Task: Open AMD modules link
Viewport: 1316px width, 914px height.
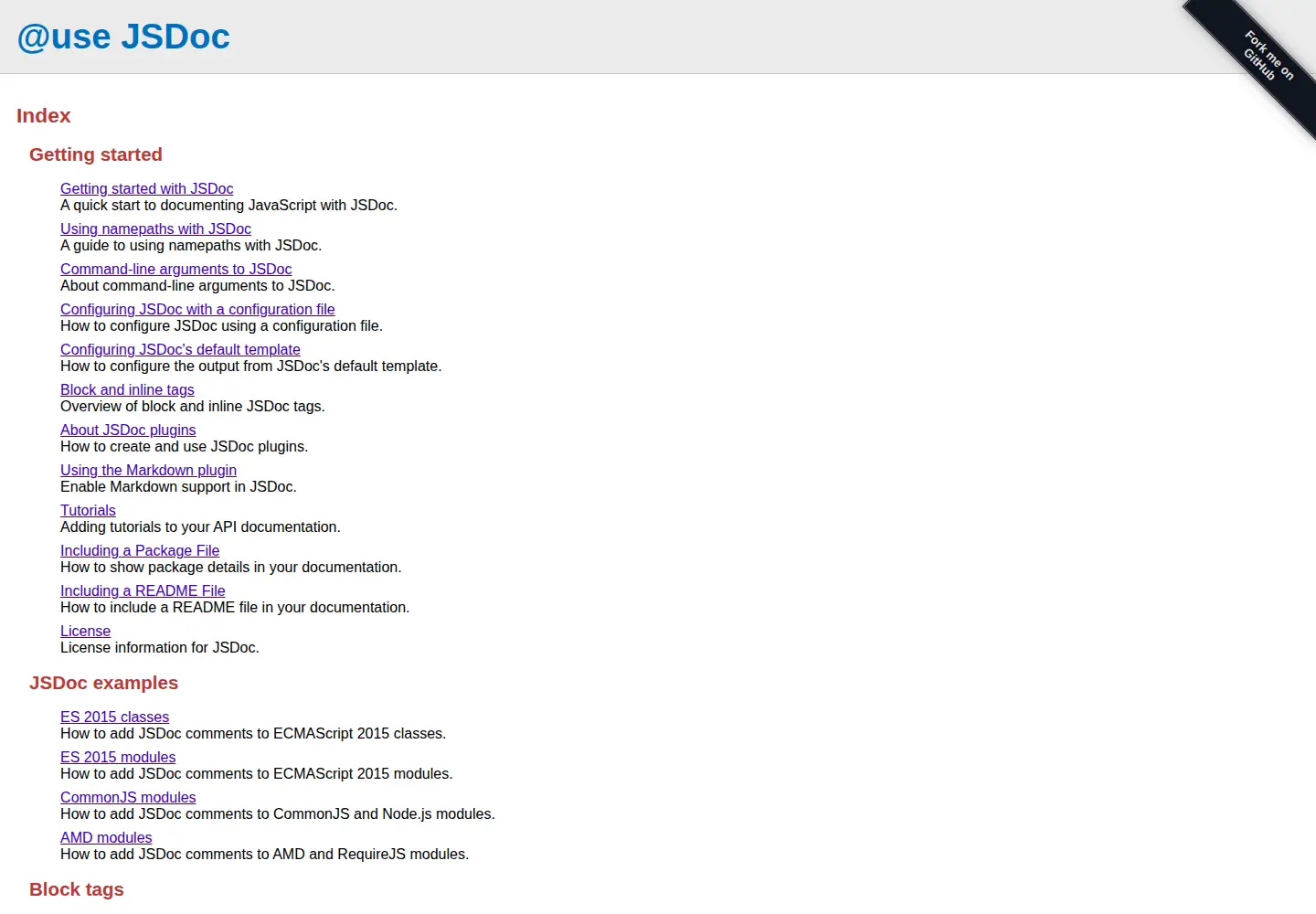Action: (x=106, y=837)
